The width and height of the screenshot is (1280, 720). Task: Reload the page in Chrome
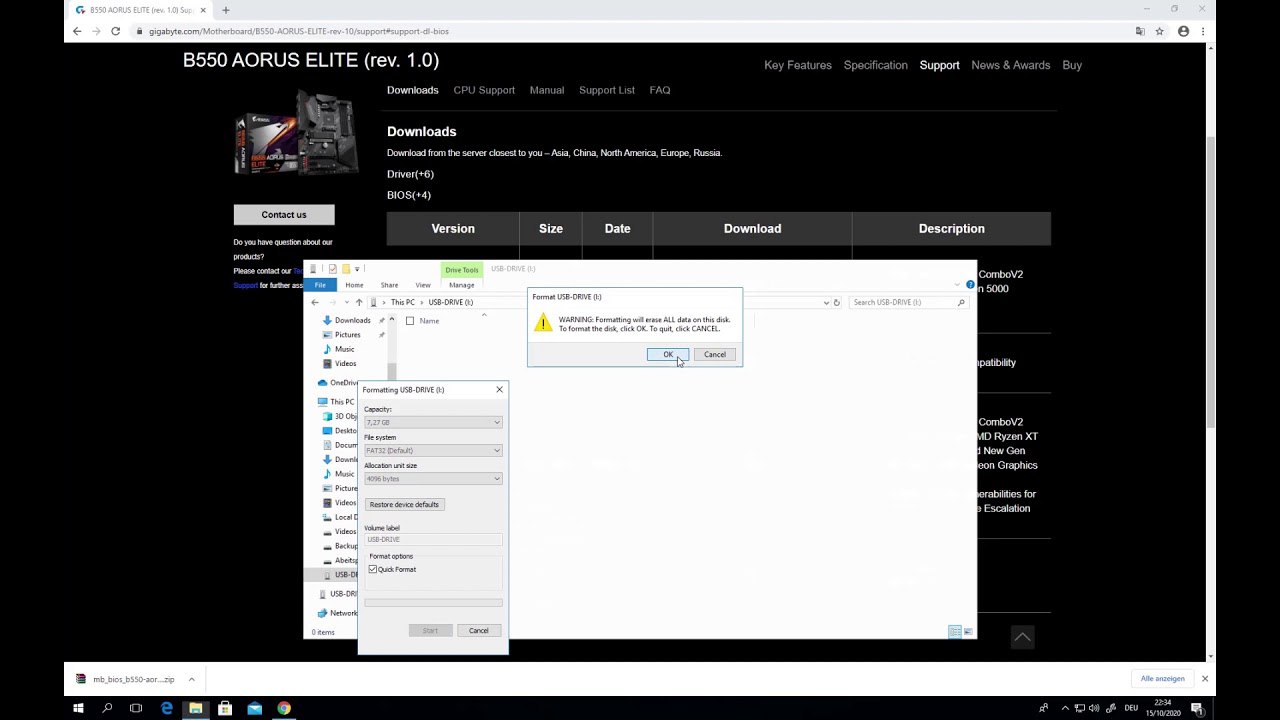coord(115,31)
